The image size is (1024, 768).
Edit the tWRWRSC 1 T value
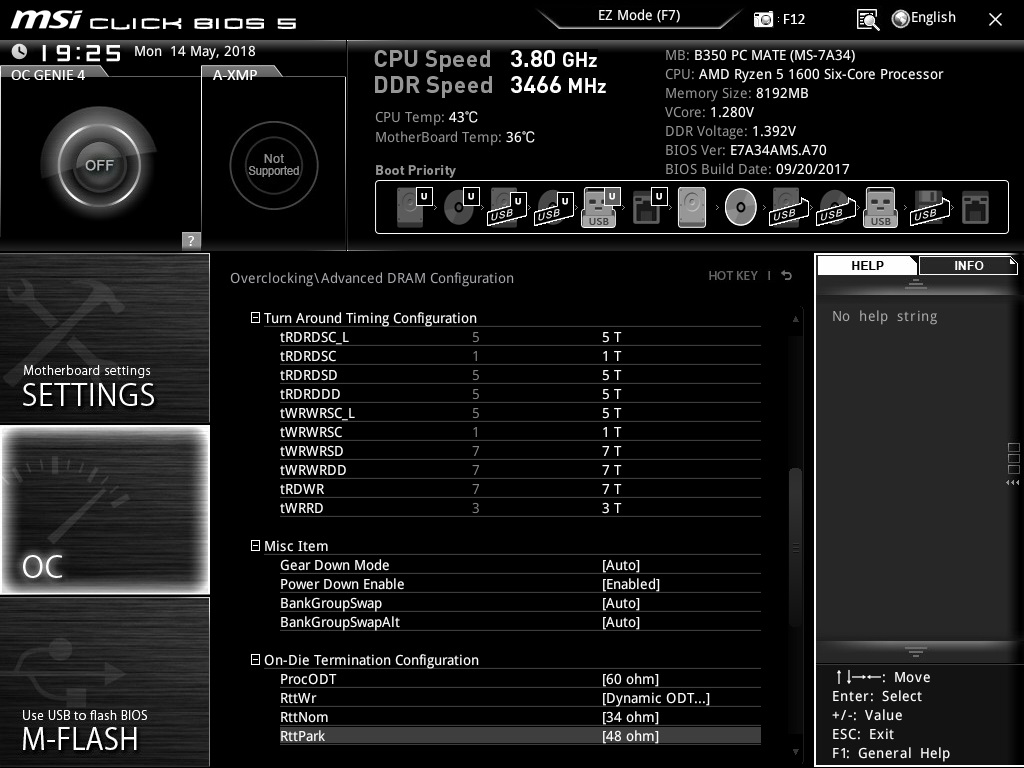point(611,432)
